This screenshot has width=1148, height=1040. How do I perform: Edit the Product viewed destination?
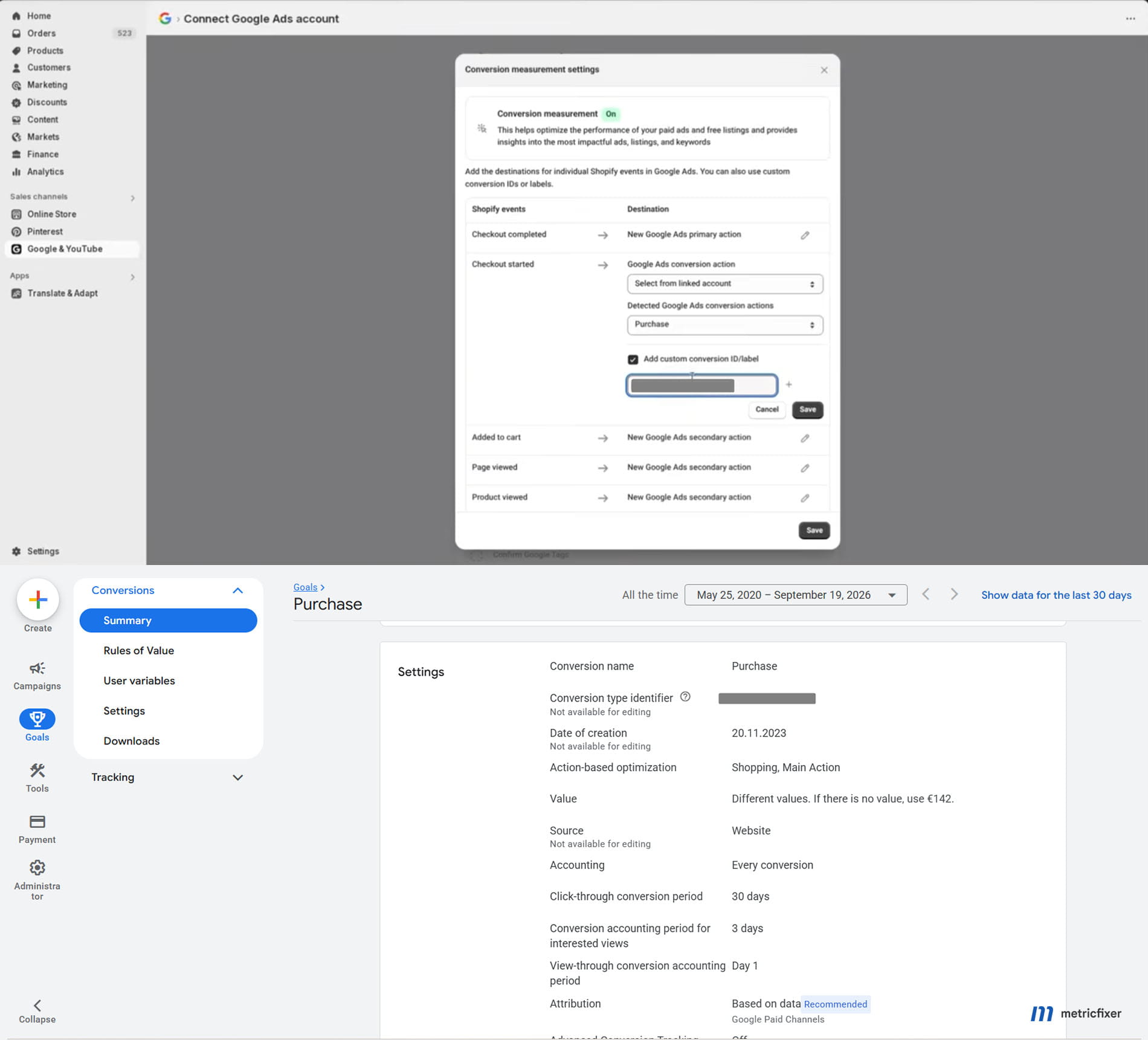click(805, 498)
